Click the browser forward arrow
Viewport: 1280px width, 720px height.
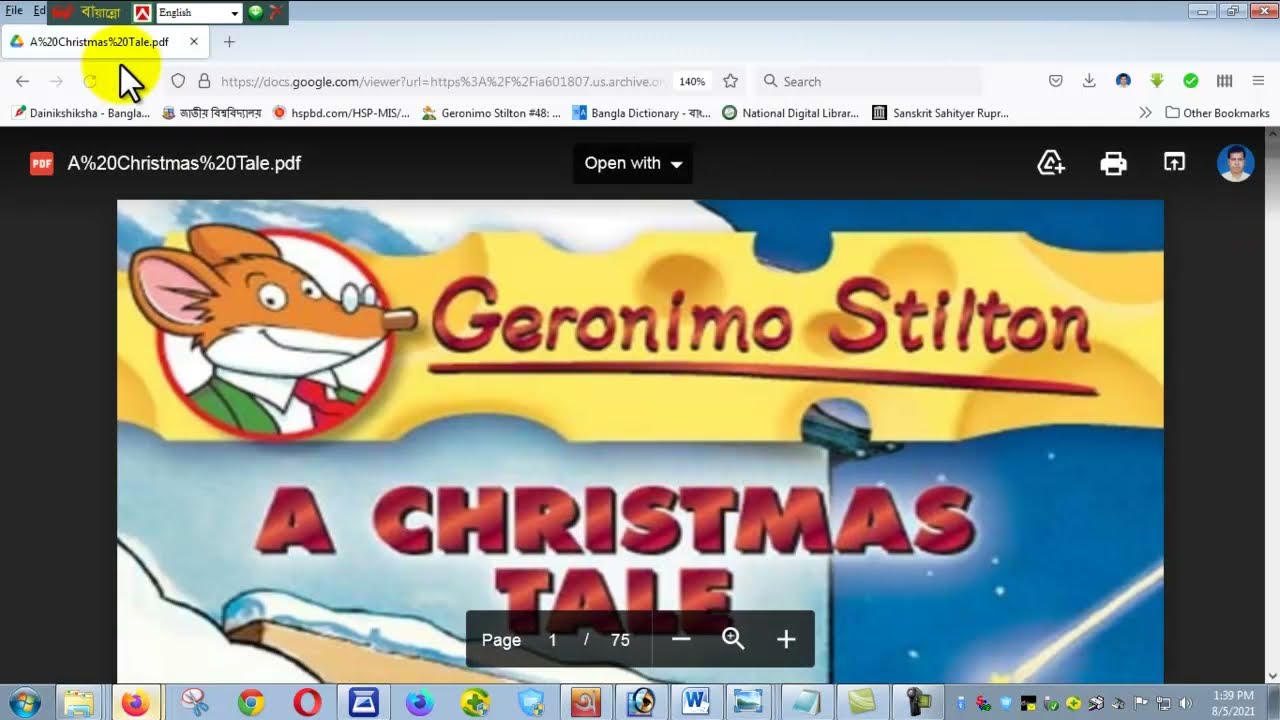click(x=56, y=81)
